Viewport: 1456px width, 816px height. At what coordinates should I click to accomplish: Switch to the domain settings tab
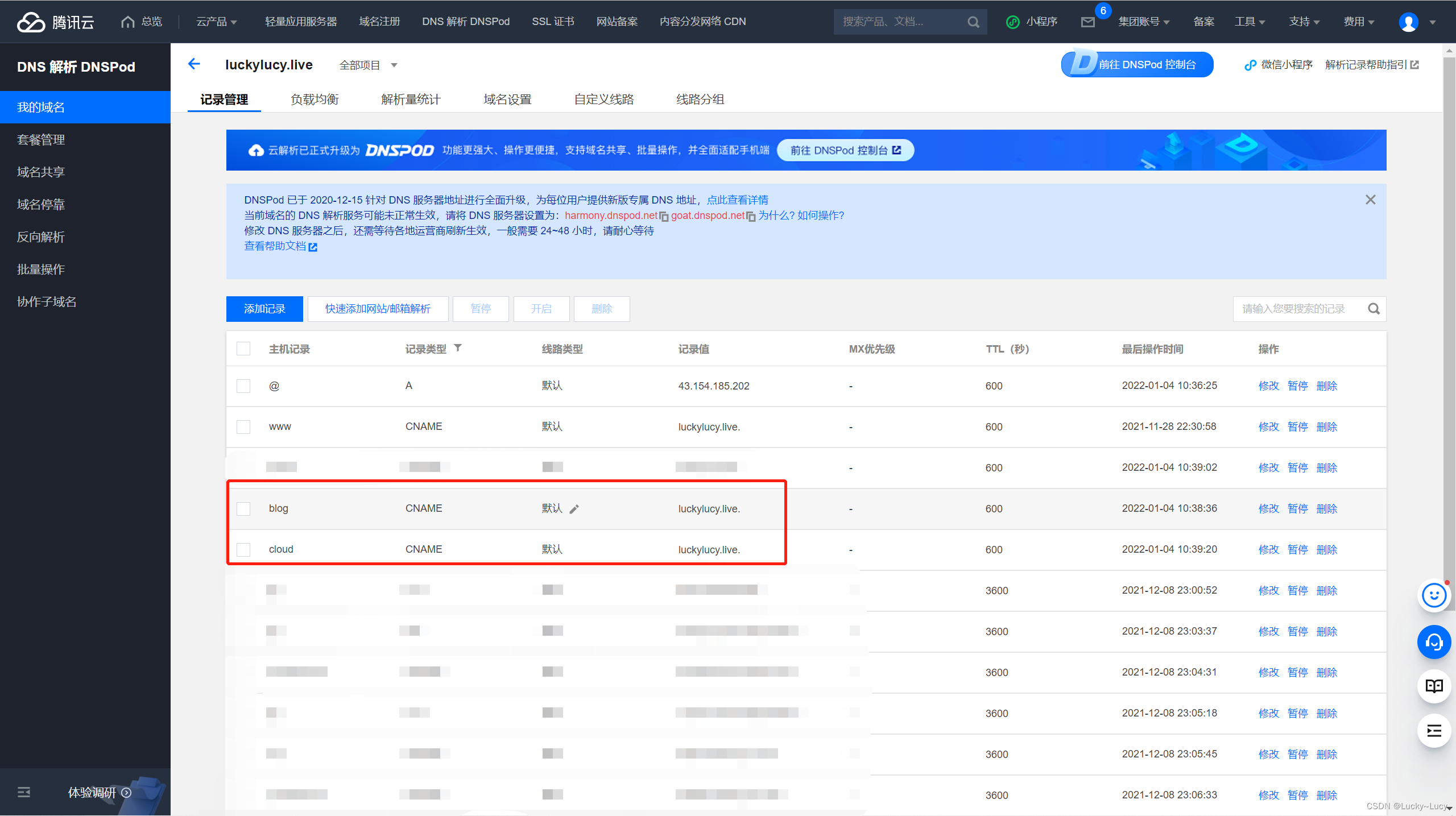[x=507, y=100]
